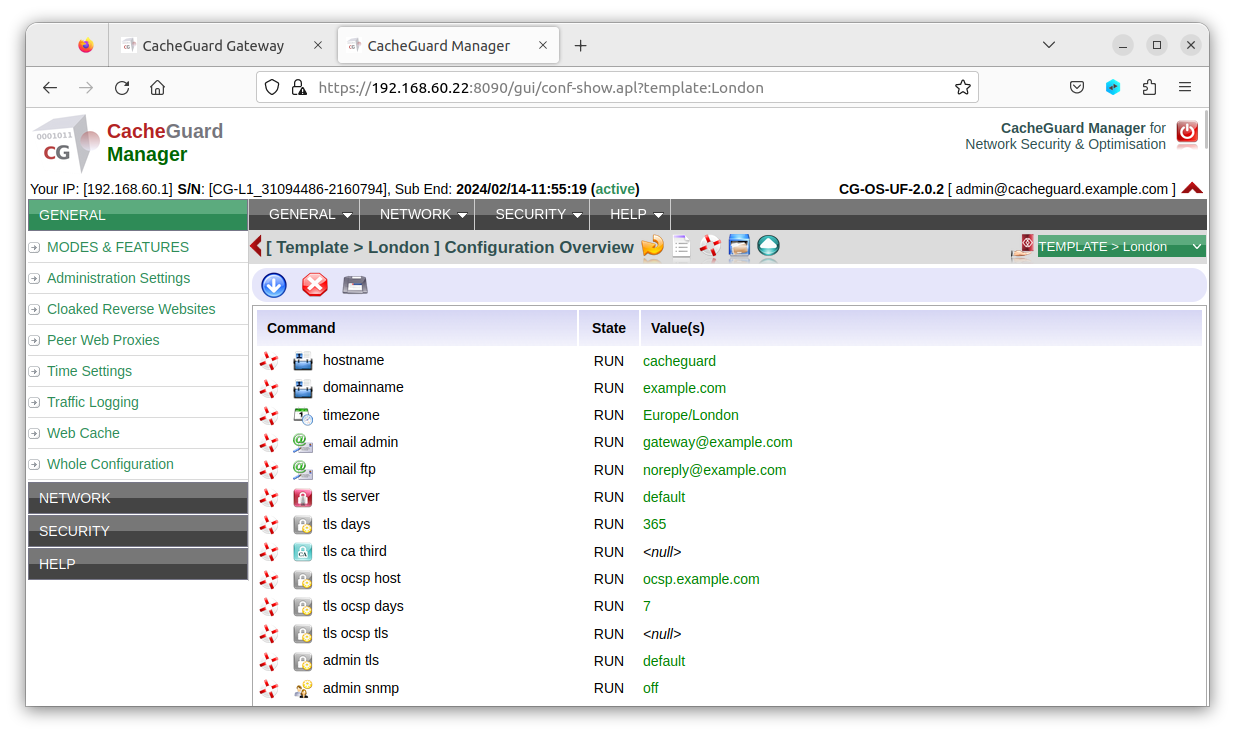Click the cacheguard hostname value
Viewport: 1235px width, 735px height.
[679, 361]
